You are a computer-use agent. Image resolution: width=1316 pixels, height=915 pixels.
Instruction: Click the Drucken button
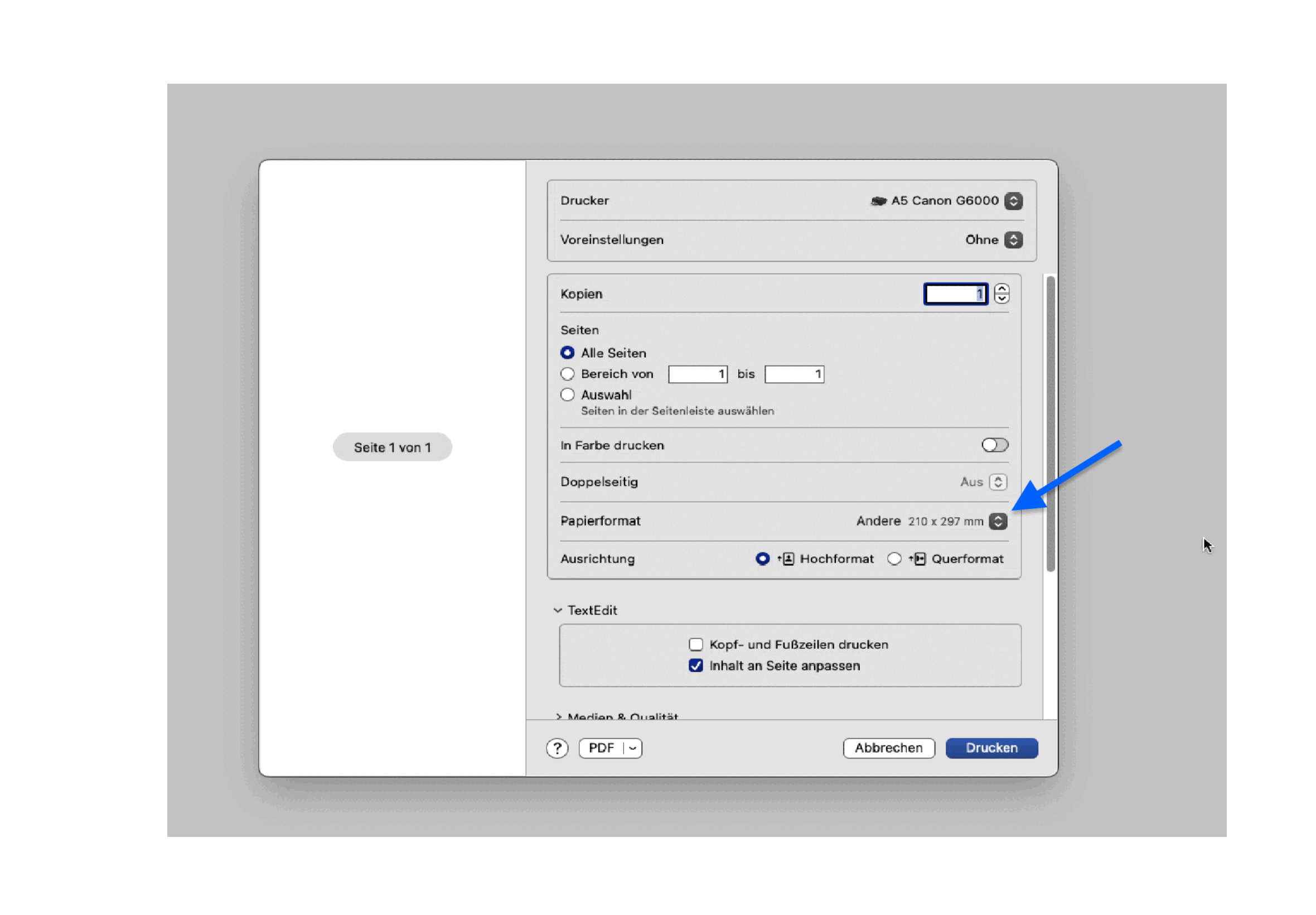click(991, 748)
